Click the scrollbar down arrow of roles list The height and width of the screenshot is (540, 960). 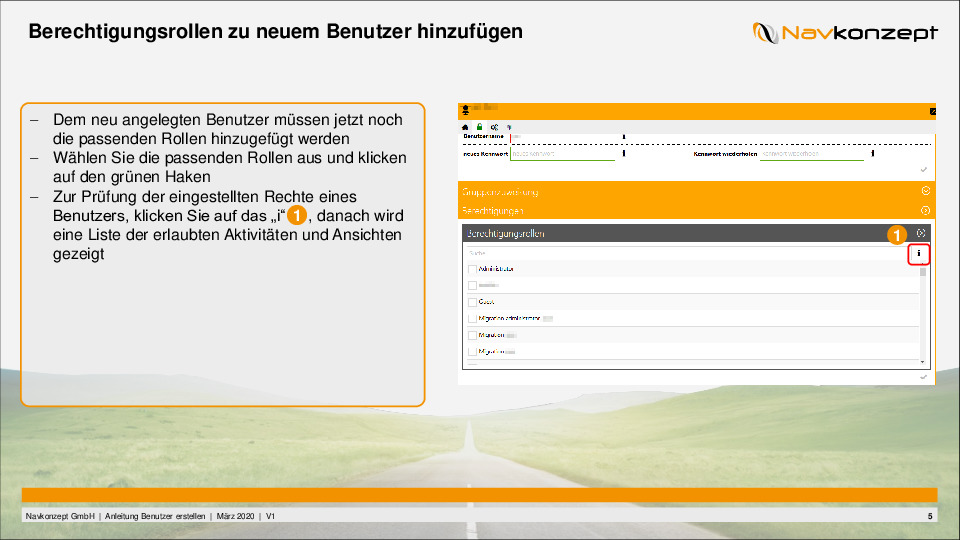[923, 362]
